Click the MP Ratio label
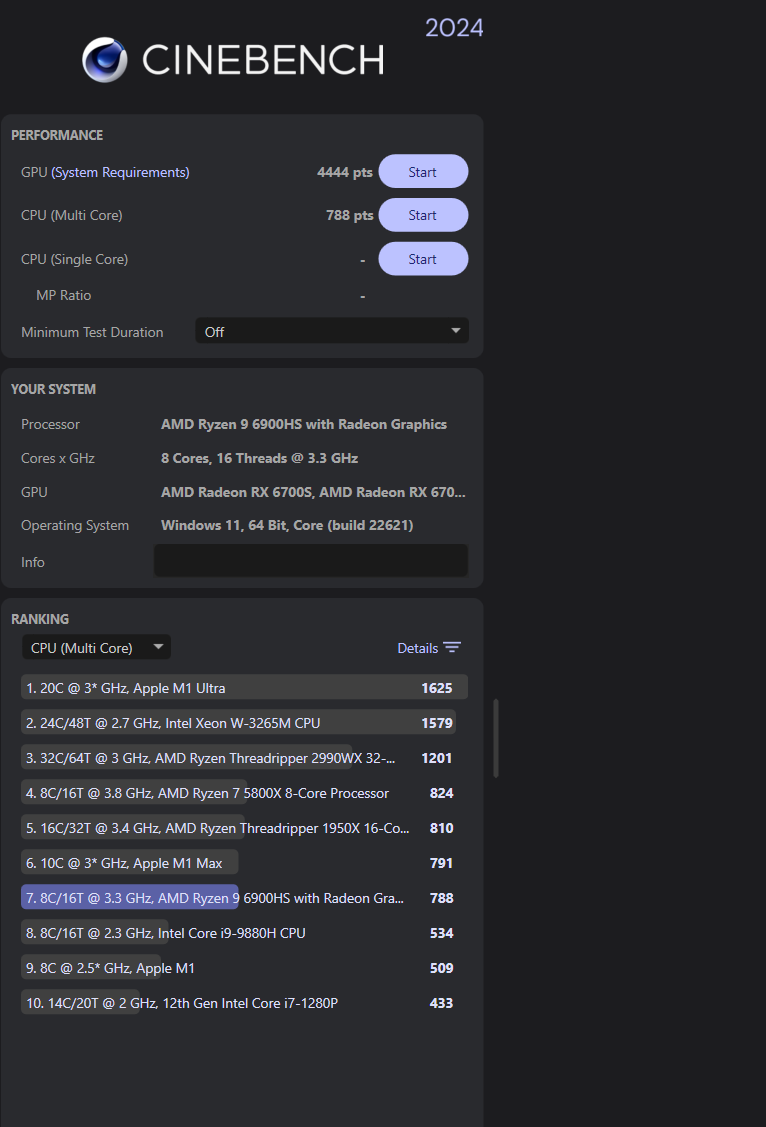The width and height of the screenshot is (766, 1127). pos(63,295)
